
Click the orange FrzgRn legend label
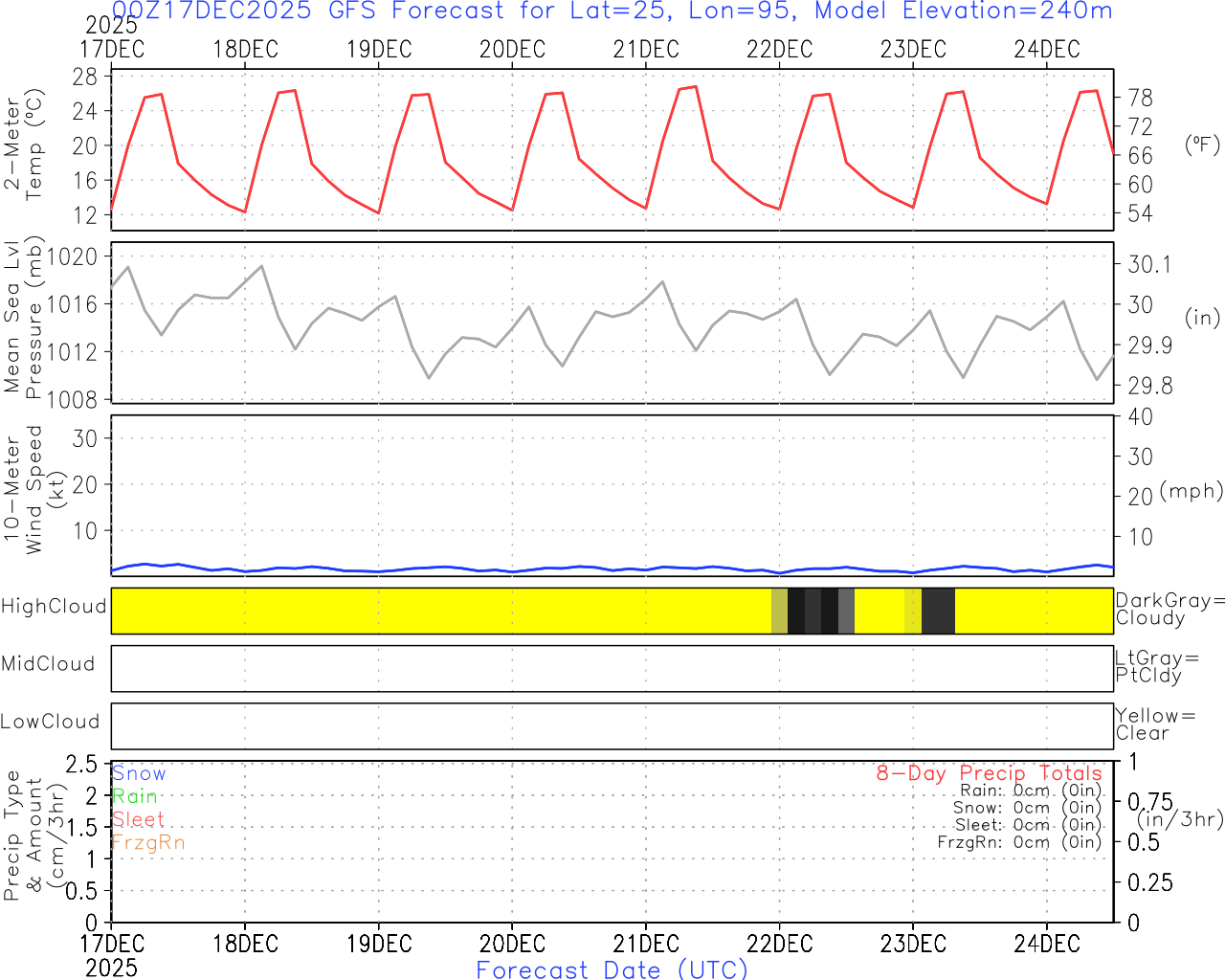(148, 842)
